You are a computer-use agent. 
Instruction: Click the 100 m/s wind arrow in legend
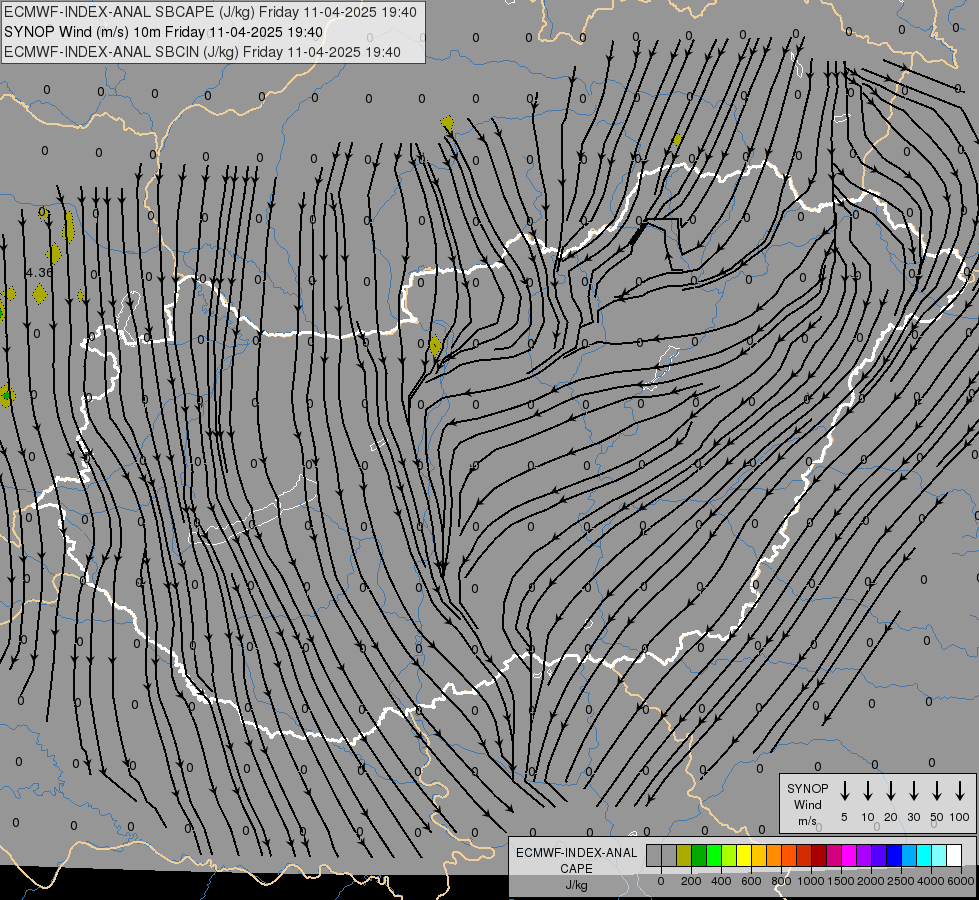960,790
